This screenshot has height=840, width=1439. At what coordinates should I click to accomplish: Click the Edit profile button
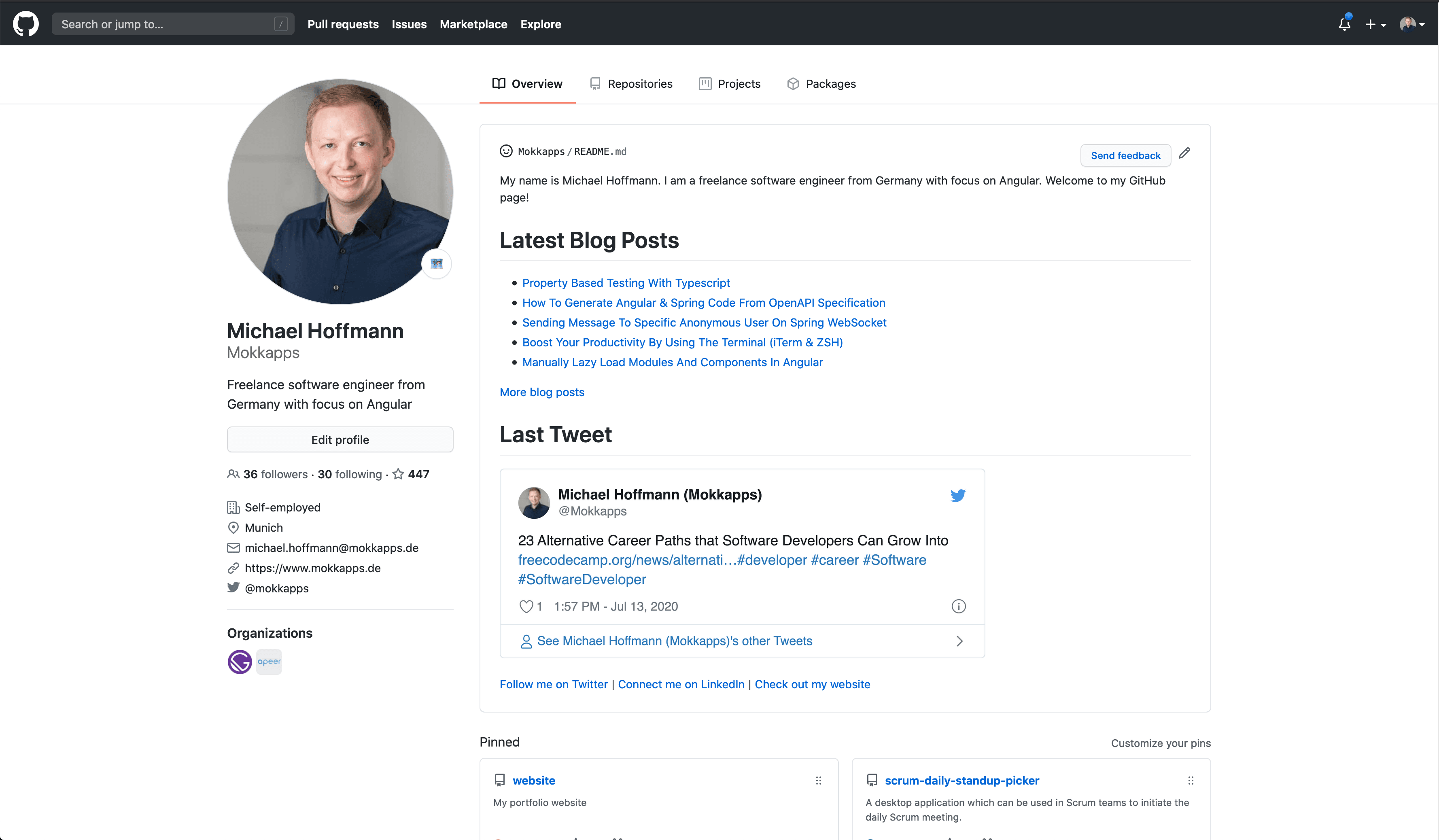pyautogui.click(x=340, y=439)
